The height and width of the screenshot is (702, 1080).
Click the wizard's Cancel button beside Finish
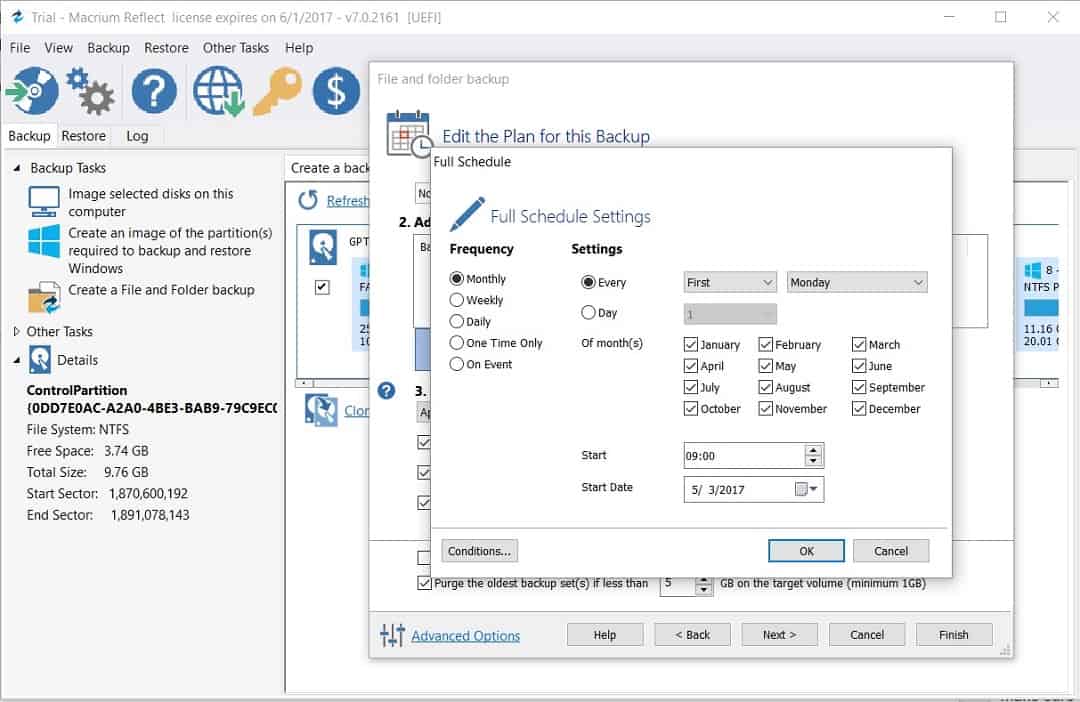[x=866, y=634]
